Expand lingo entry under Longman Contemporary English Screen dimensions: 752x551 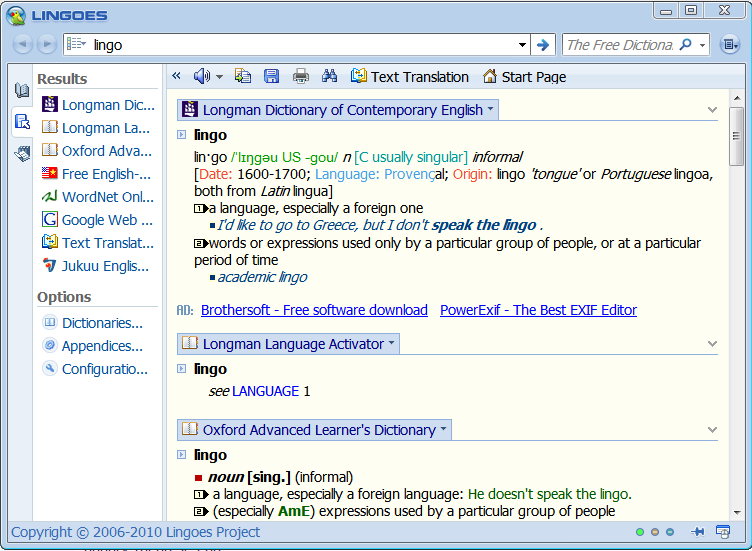tap(181, 135)
